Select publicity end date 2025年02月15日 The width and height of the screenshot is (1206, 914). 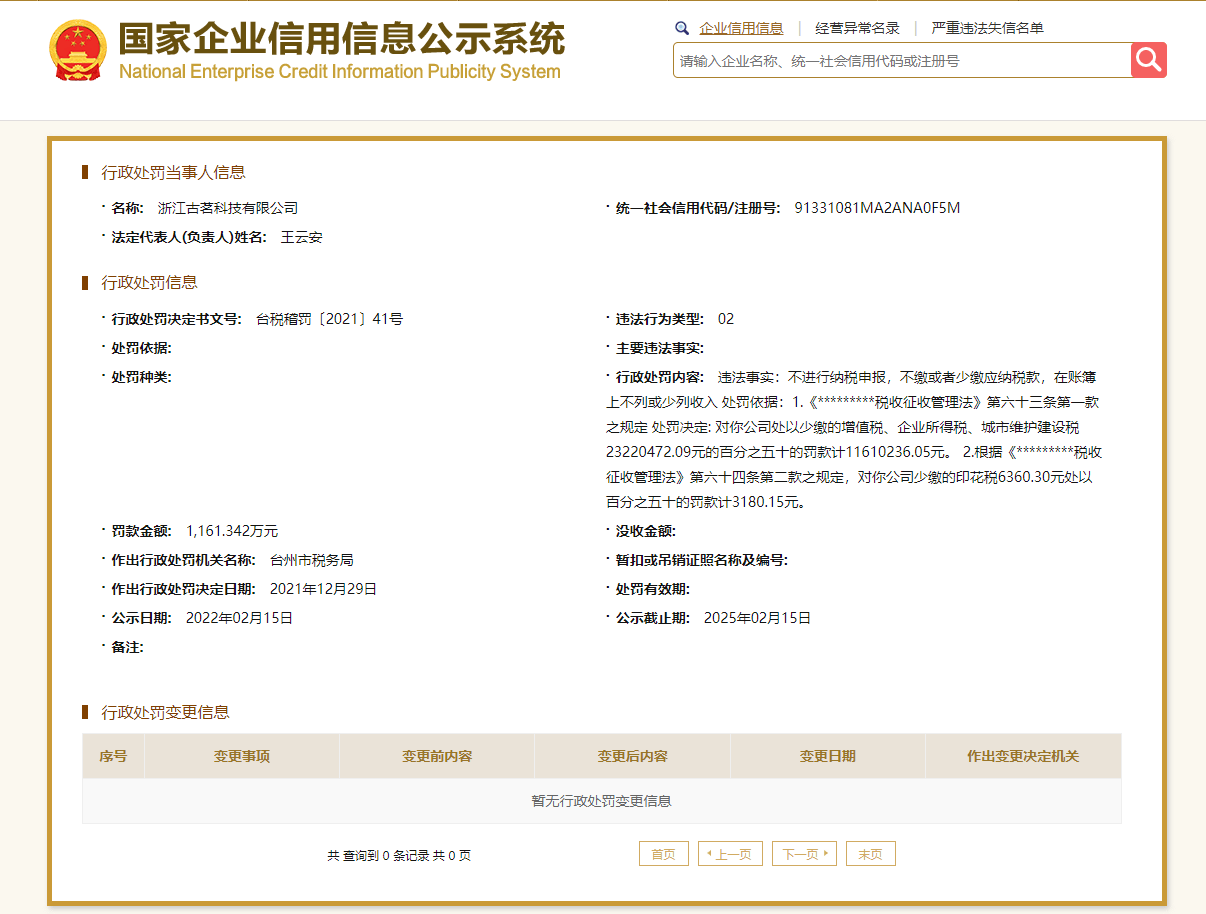pyautogui.click(x=757, y=618)
